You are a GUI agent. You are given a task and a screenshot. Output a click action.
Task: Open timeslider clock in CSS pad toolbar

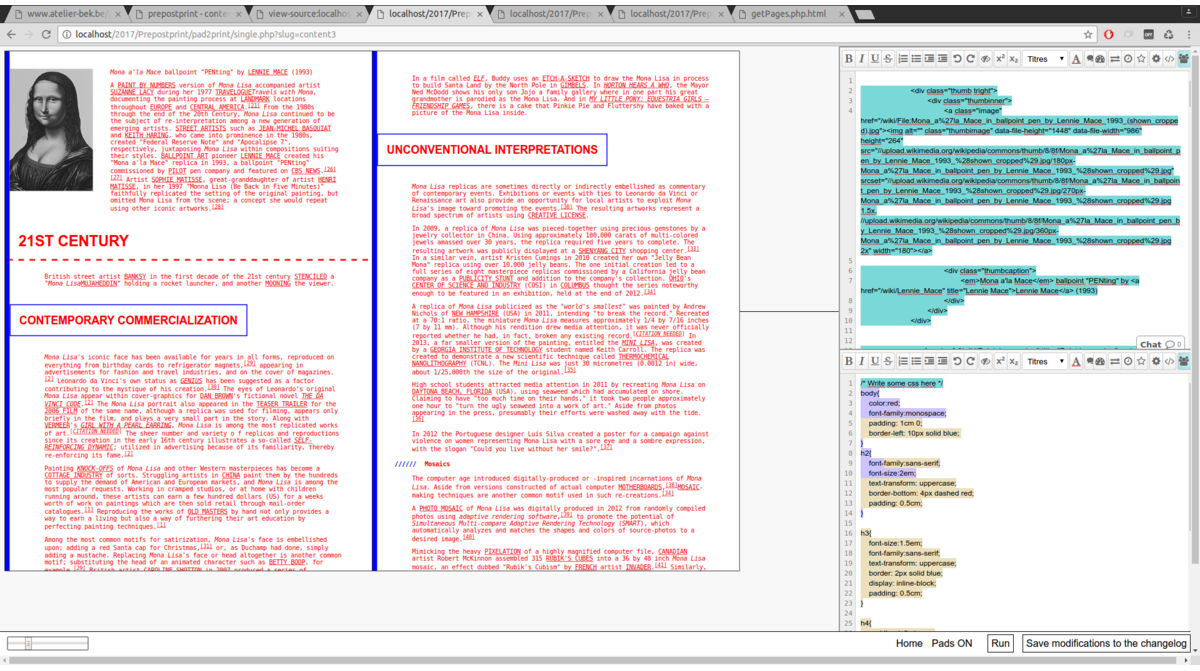[x=1128, y=361]
